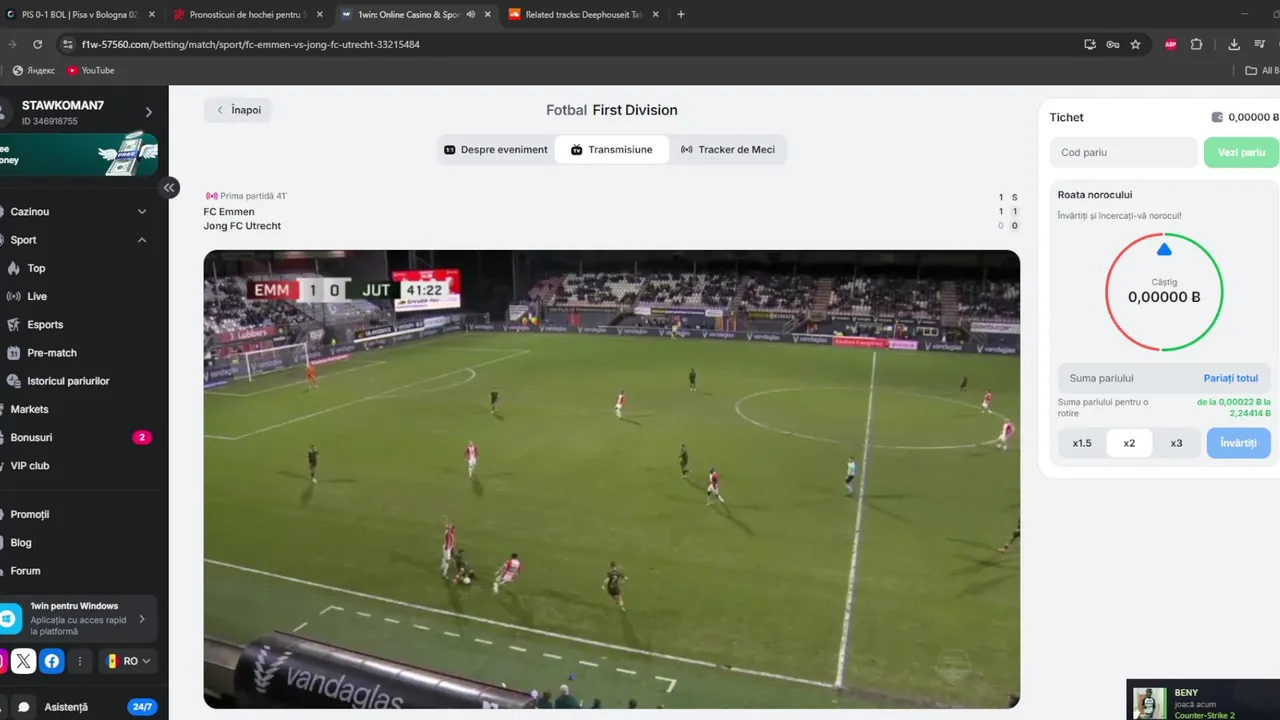The height and width of the screenshot is (720, 1280).
Task: Open the ABP ad blocker extension
Action: pyautogui.click(x=1170, y=44)
